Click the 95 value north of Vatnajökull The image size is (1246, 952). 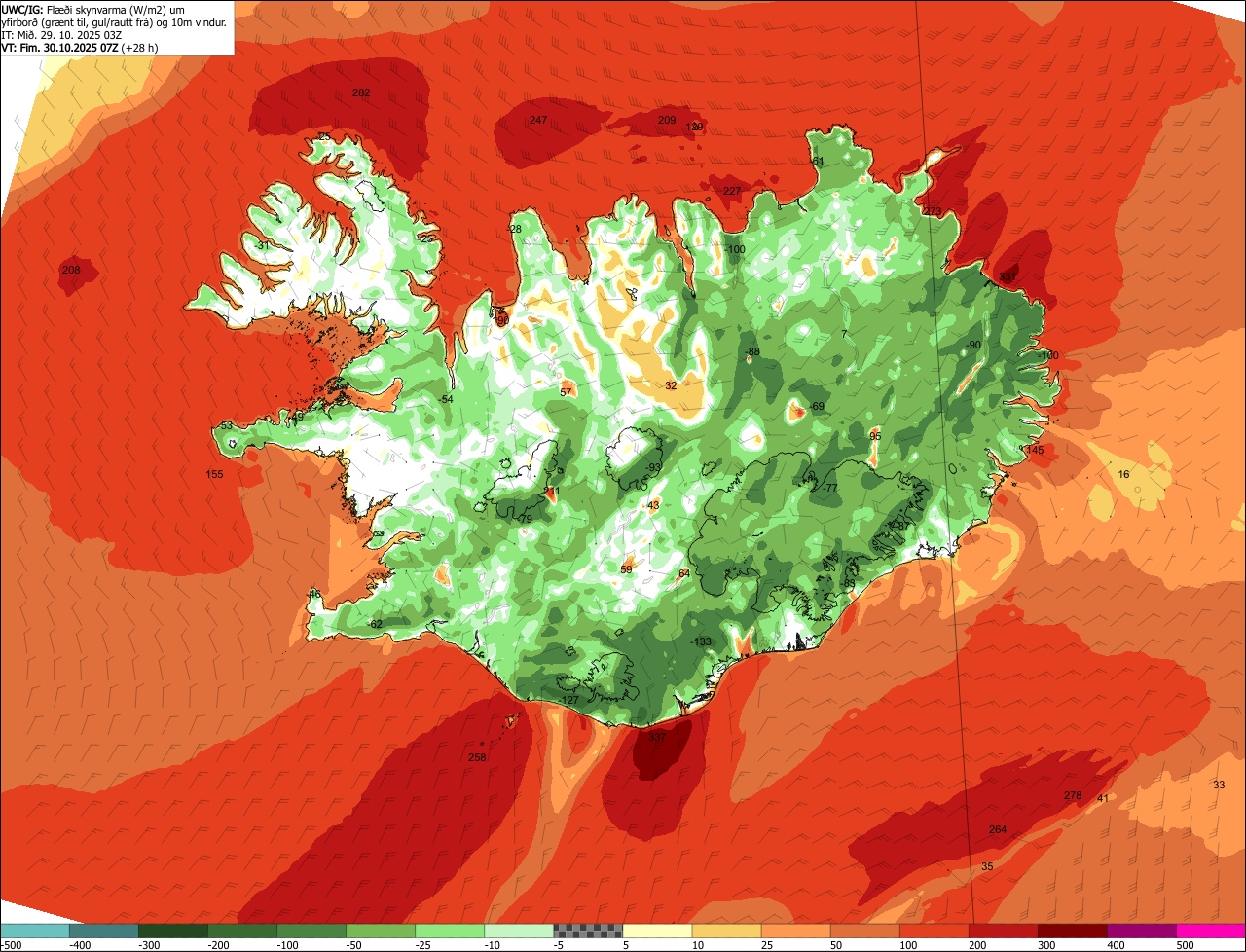875,436
